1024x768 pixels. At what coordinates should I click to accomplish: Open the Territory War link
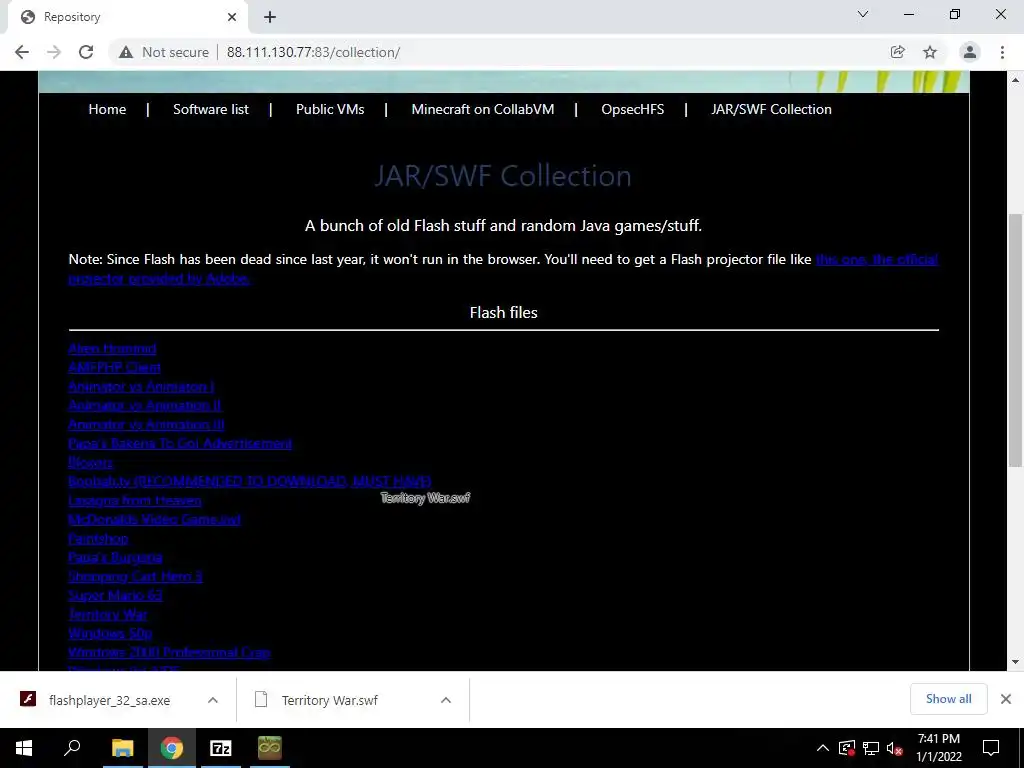108,614
